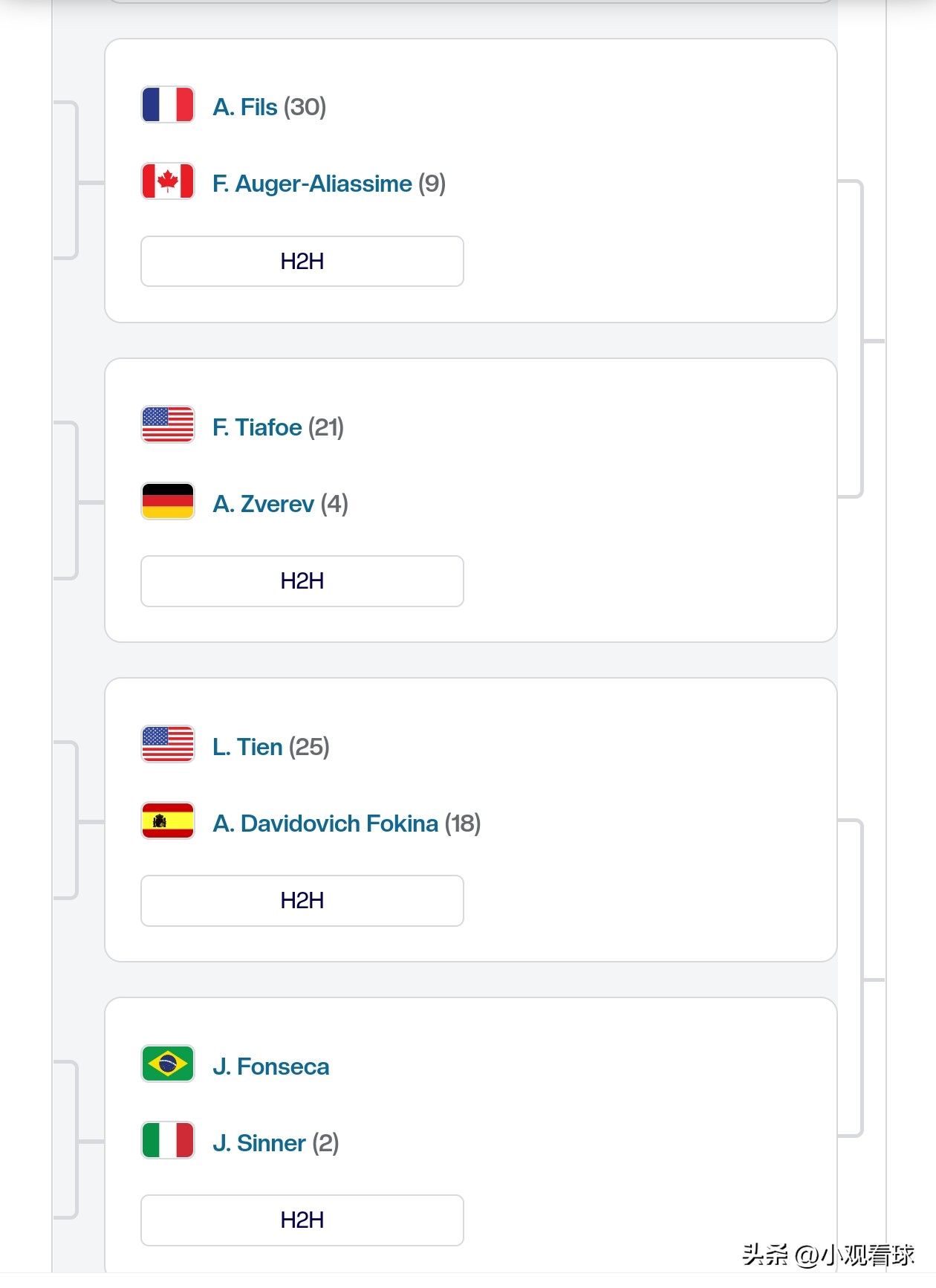Open L. Tien (25) player link
The height and width of the screenshot is (1288, 936).
[270, 747]
